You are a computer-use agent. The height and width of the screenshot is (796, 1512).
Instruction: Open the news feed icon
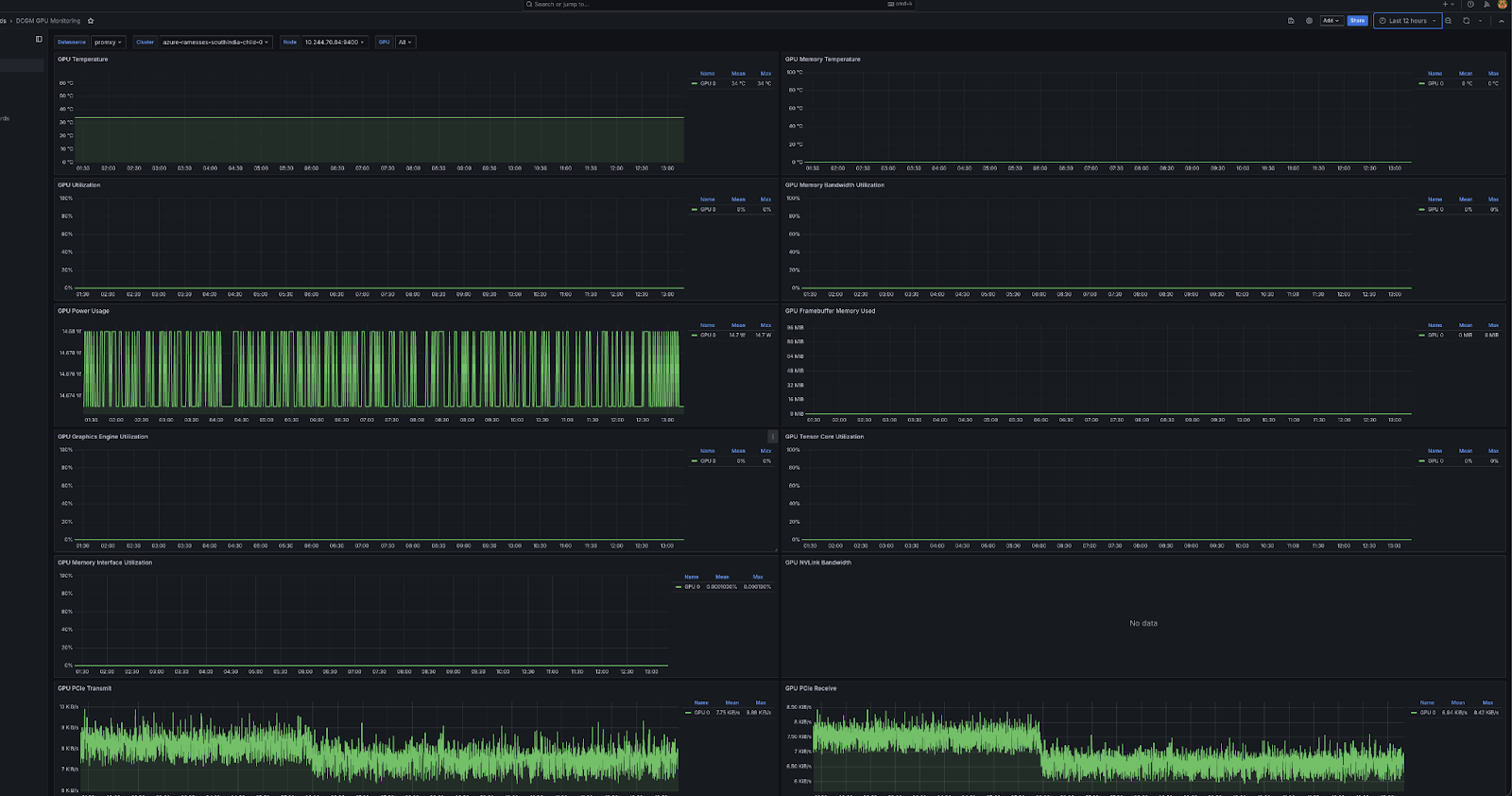[x=1486, y=5]
